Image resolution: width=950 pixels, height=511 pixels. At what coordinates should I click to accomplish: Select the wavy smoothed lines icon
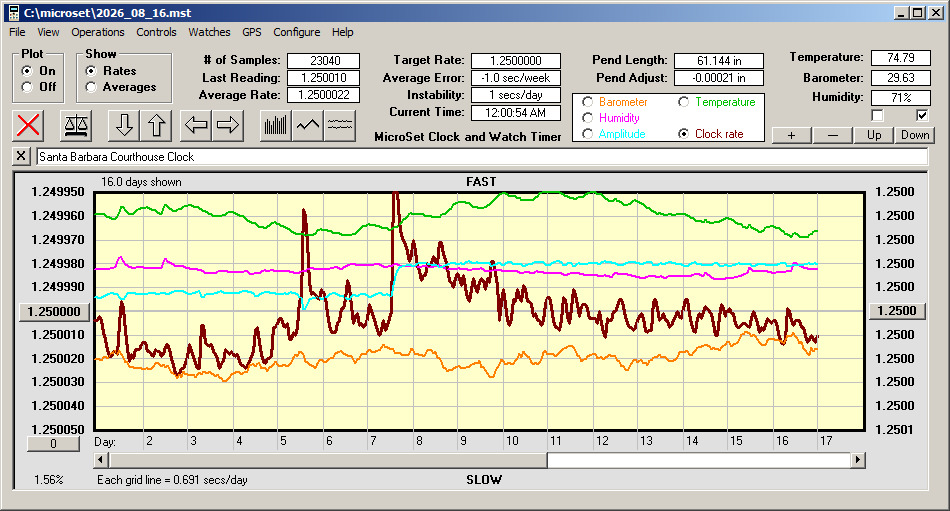339,125
